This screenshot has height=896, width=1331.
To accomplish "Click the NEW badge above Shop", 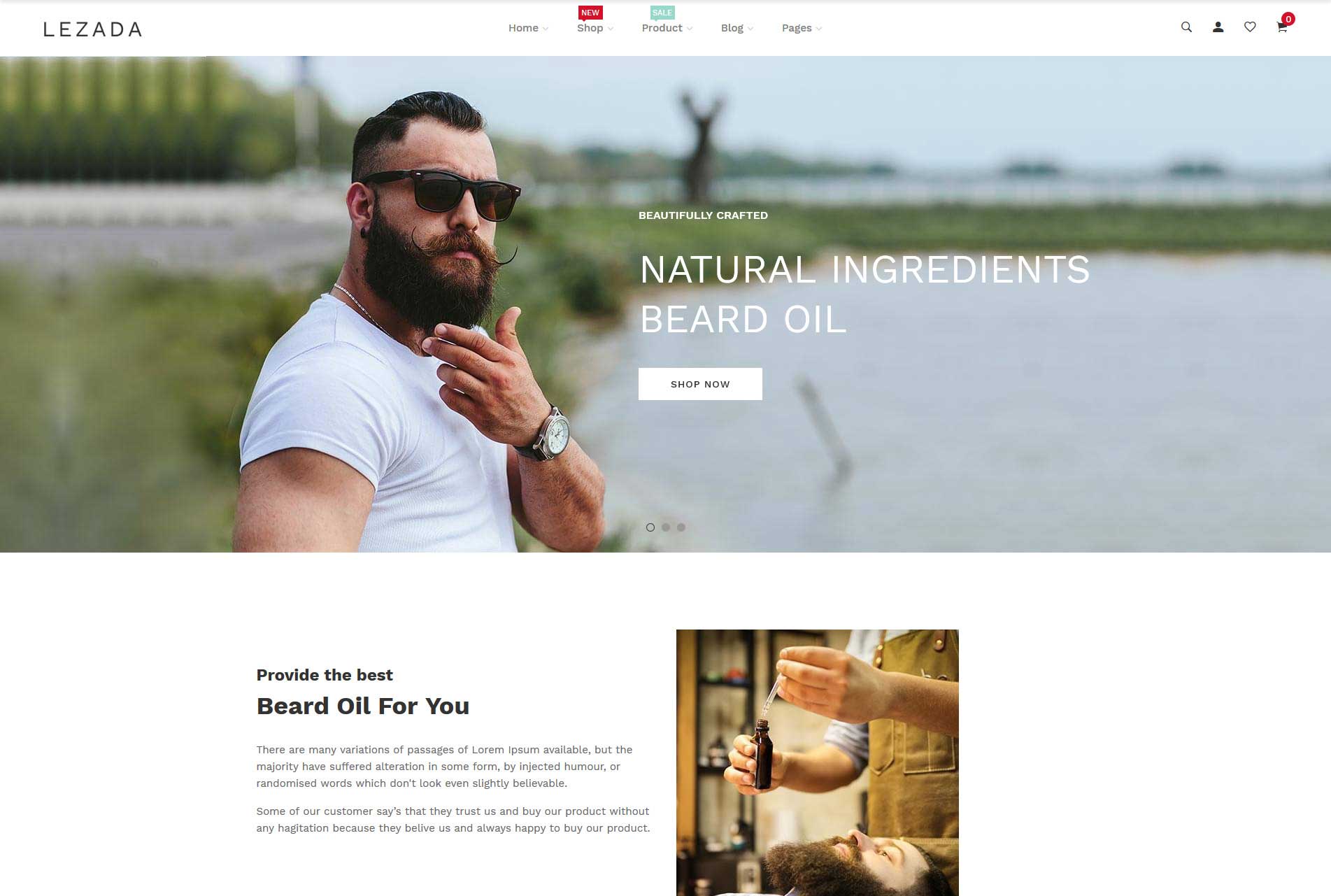I will pos(590,13).
